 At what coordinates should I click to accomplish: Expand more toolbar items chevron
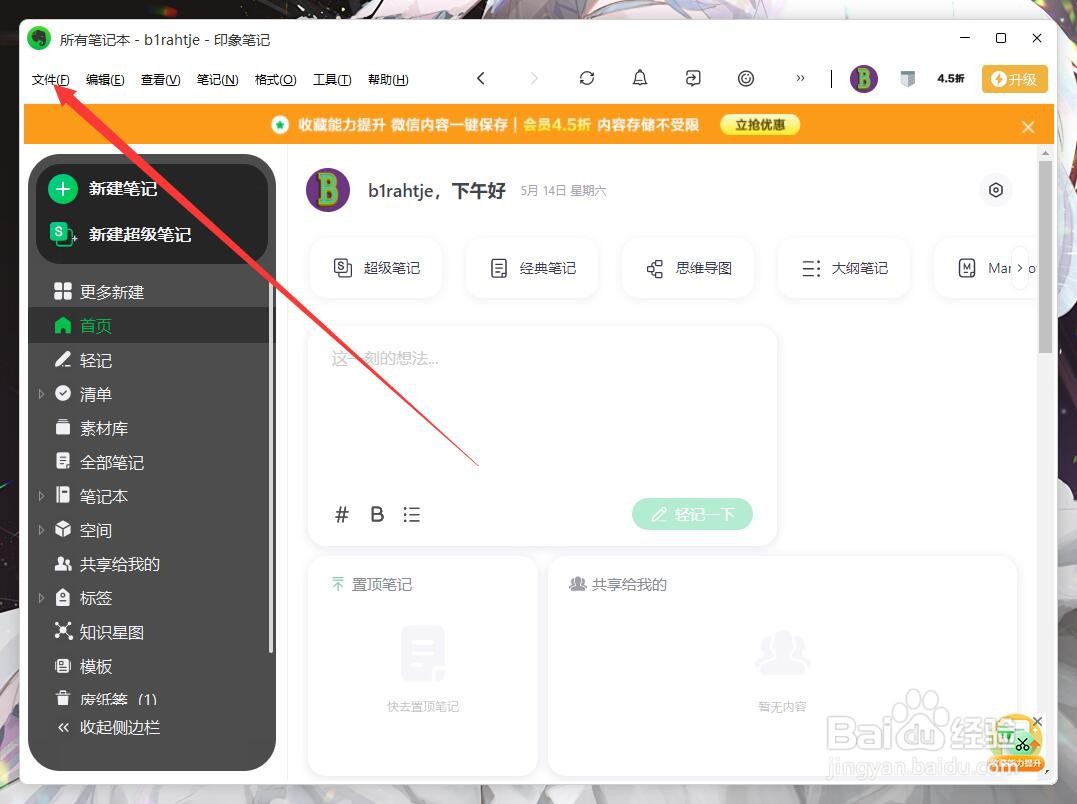pos(800,78)
